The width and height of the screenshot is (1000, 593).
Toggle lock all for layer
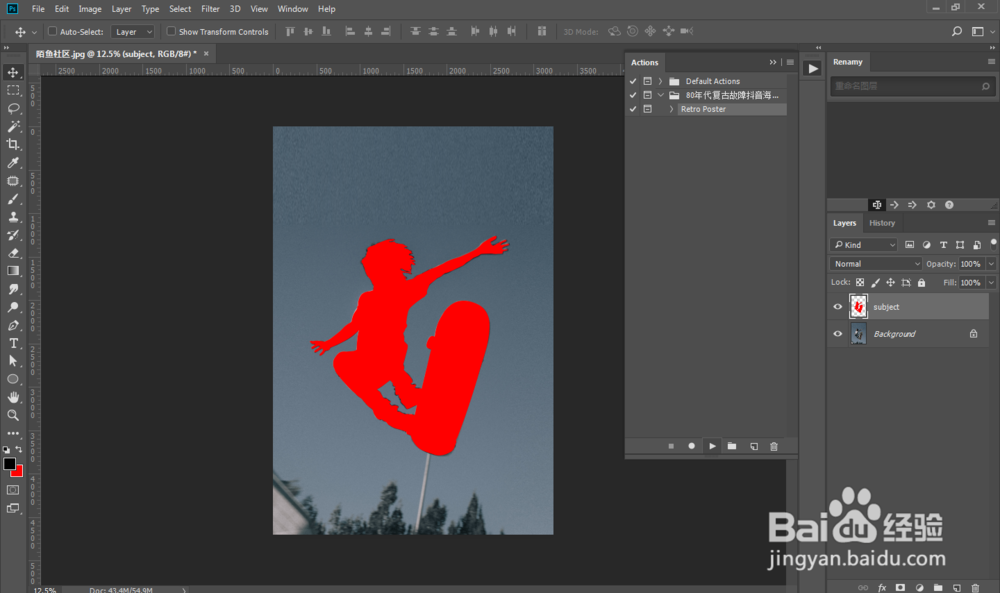[x=921, y=282]
